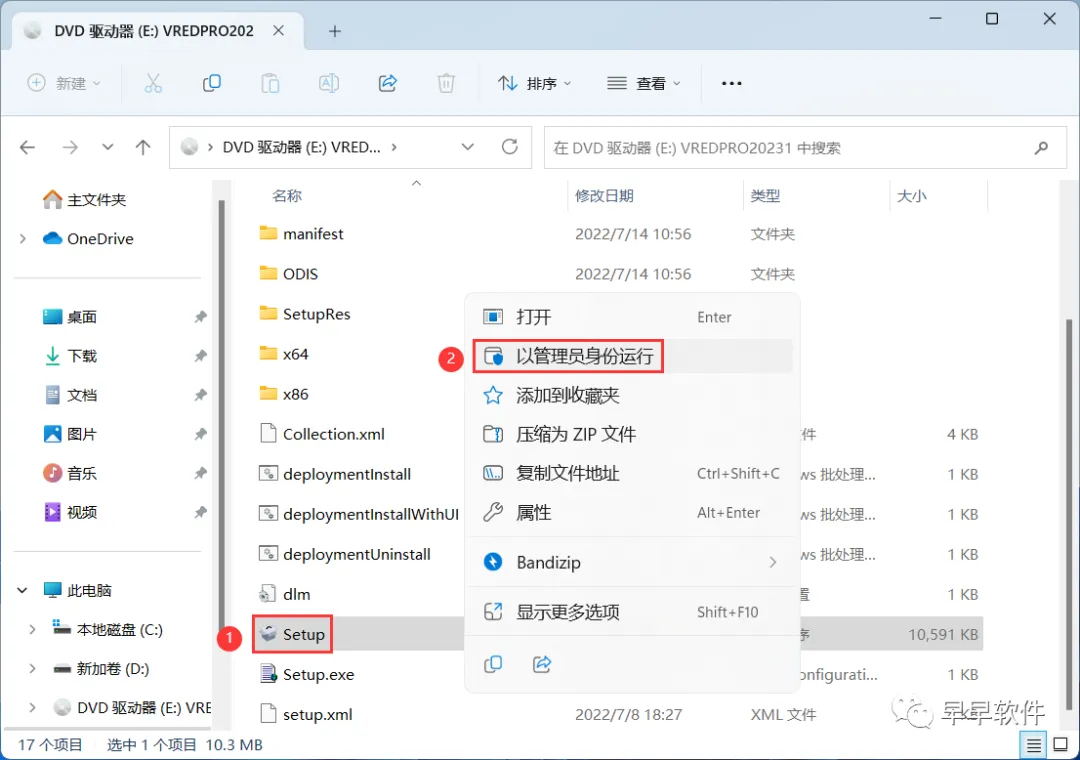Unpin Downloads 下载 using its pin icon

click(200, 356)
